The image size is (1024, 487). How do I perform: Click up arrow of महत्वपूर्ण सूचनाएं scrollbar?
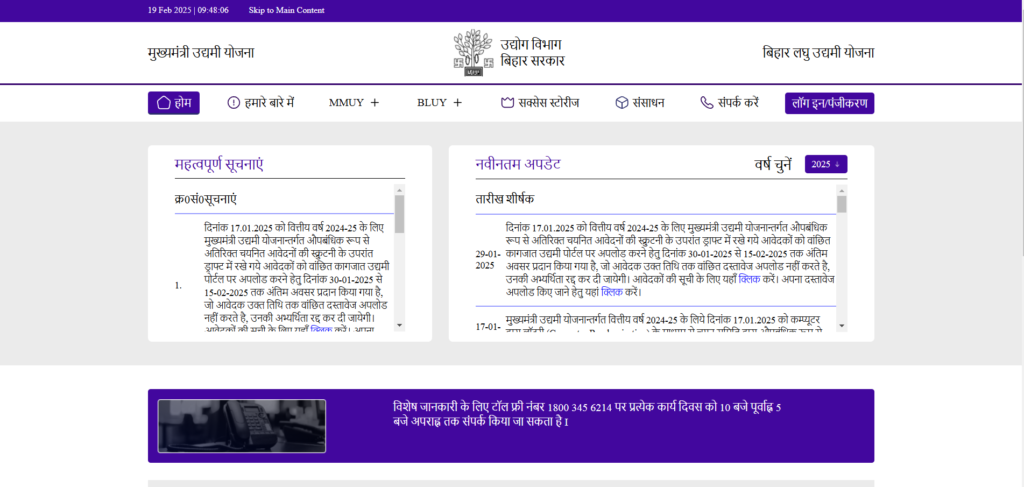(400, 189)
